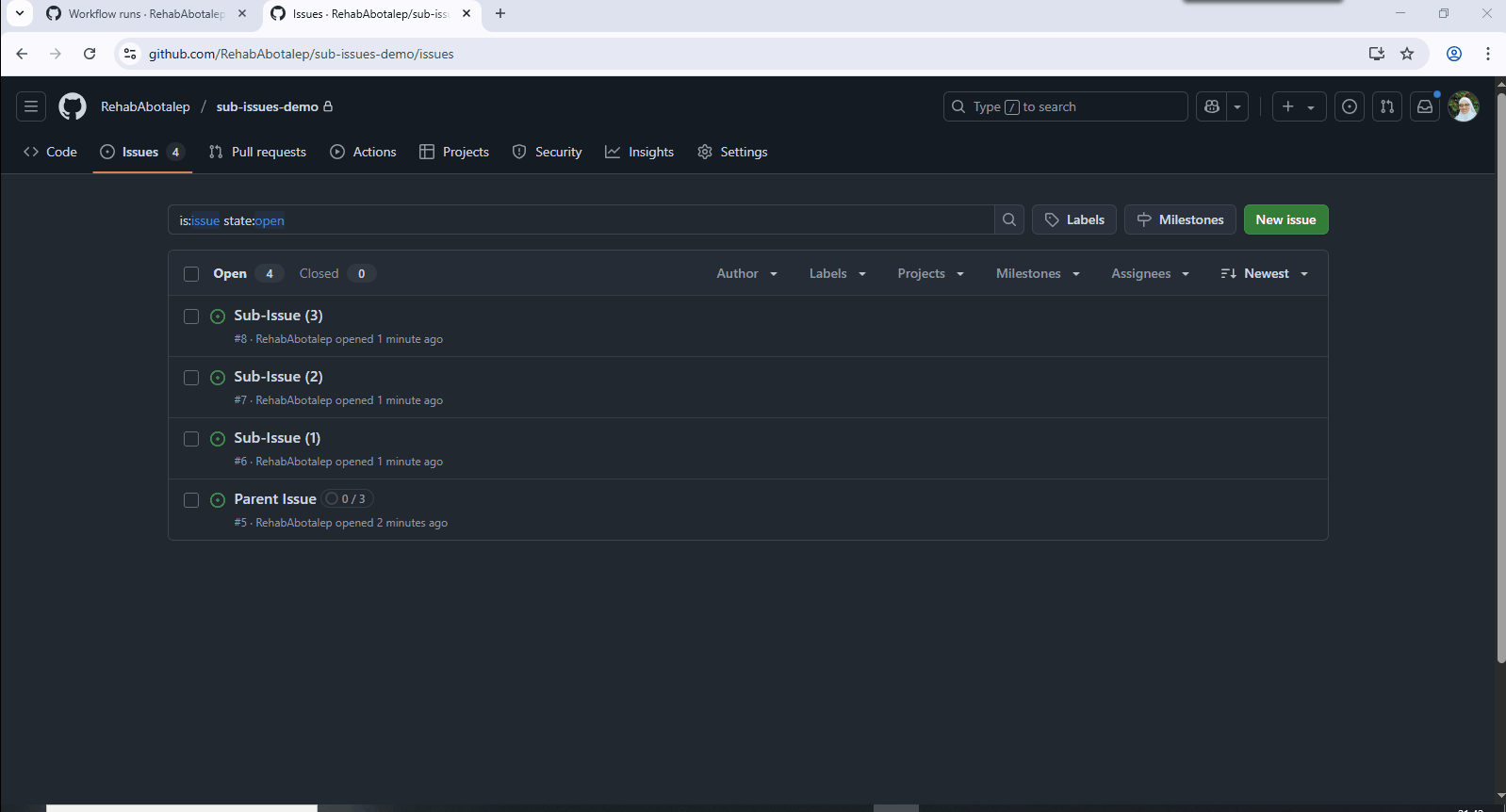
Task: Open Chrome's three-dot menu
Action: 1488,54
